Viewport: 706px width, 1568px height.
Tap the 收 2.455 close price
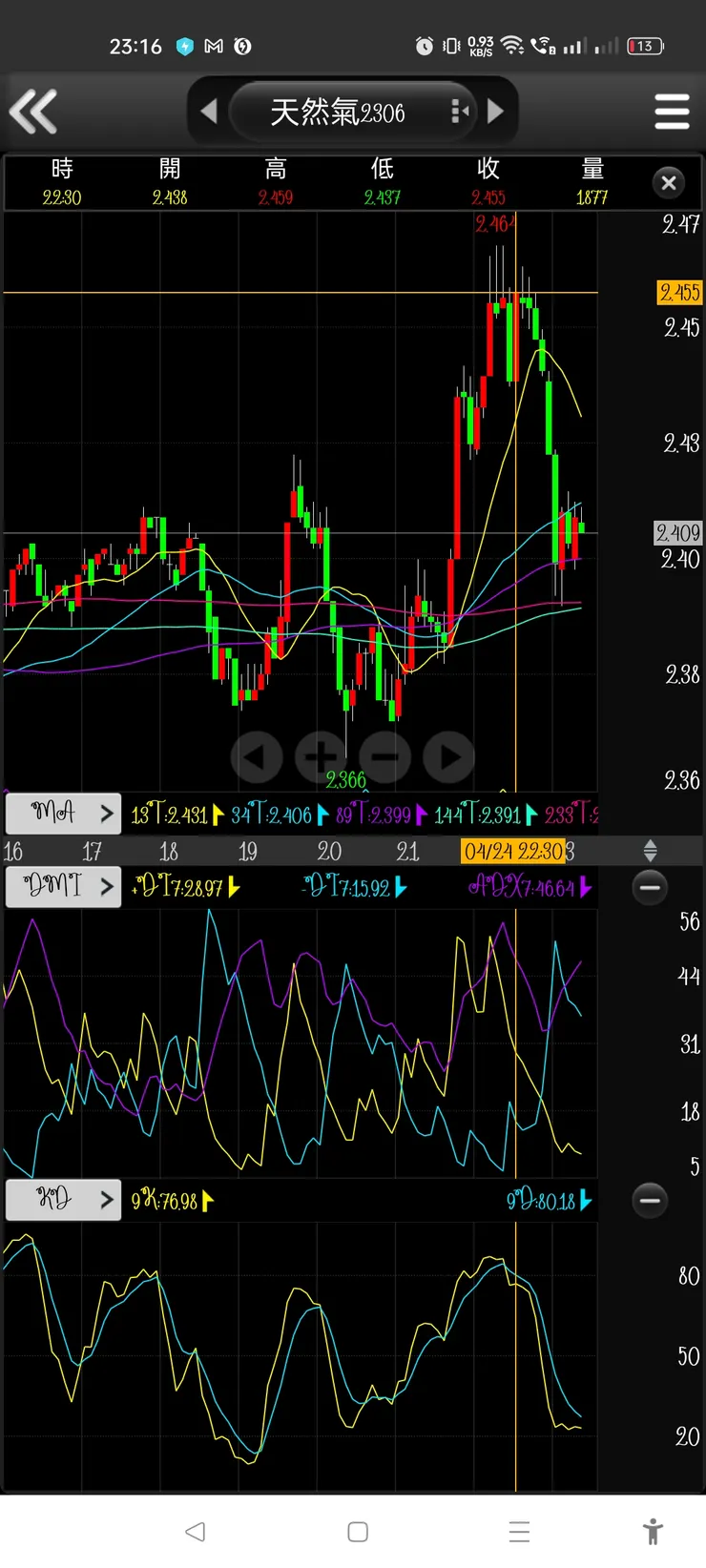[488, 182]
